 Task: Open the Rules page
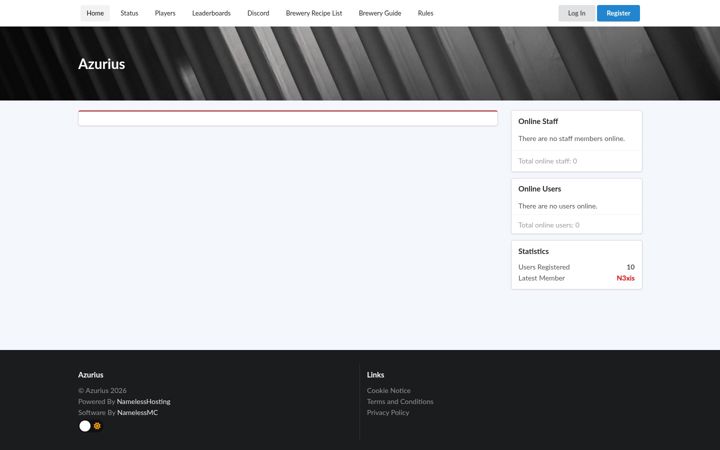(x=425, y=13)
